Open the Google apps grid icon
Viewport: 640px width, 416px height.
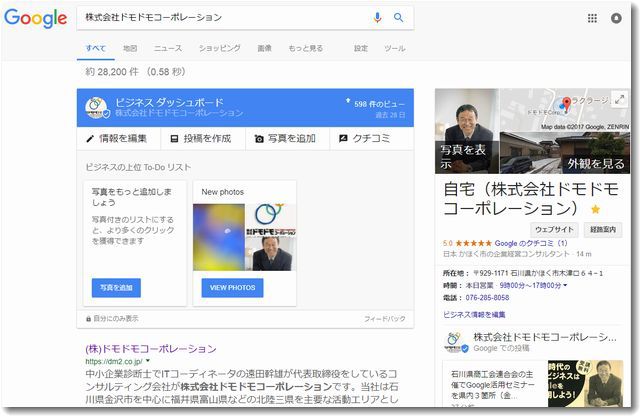[x=592, y=18]
